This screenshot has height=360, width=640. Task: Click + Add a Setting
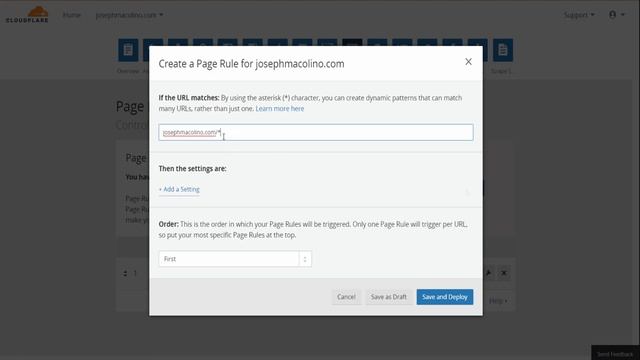[179, 189]
